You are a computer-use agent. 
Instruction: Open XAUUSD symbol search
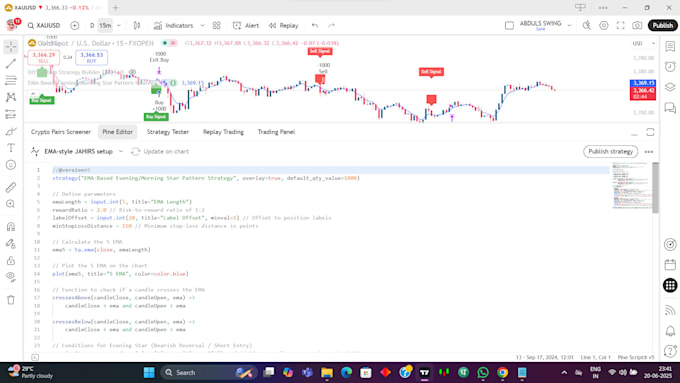(44, 26)
